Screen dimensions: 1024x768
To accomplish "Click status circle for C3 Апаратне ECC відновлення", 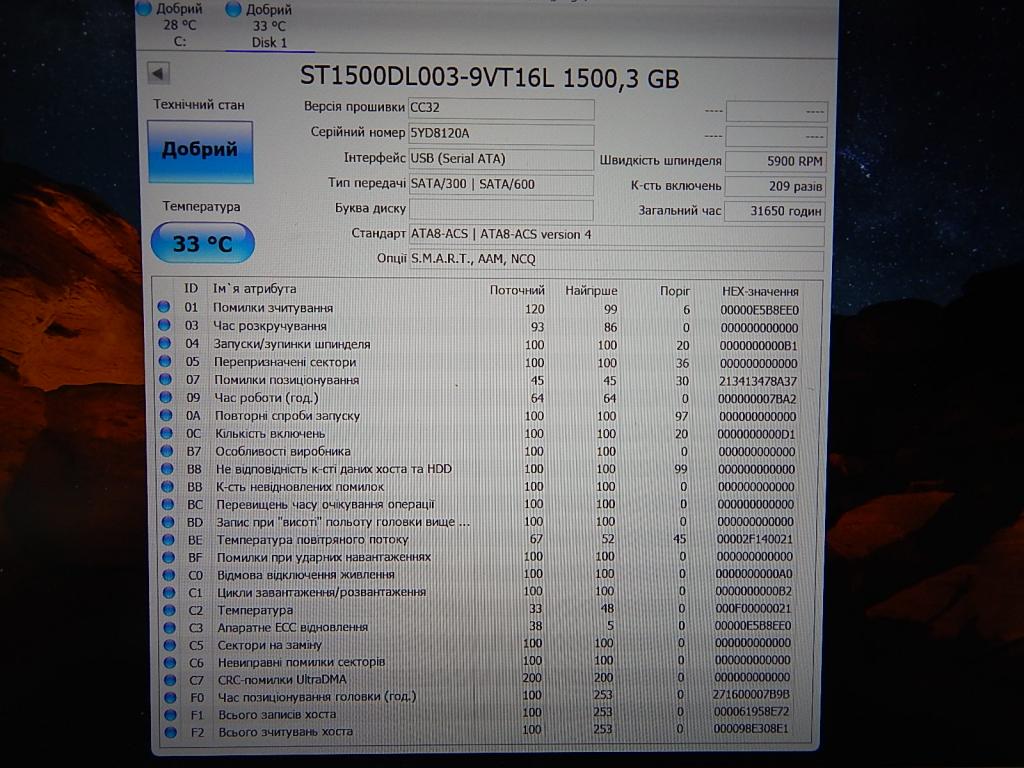I will click(x=170, y=628).
